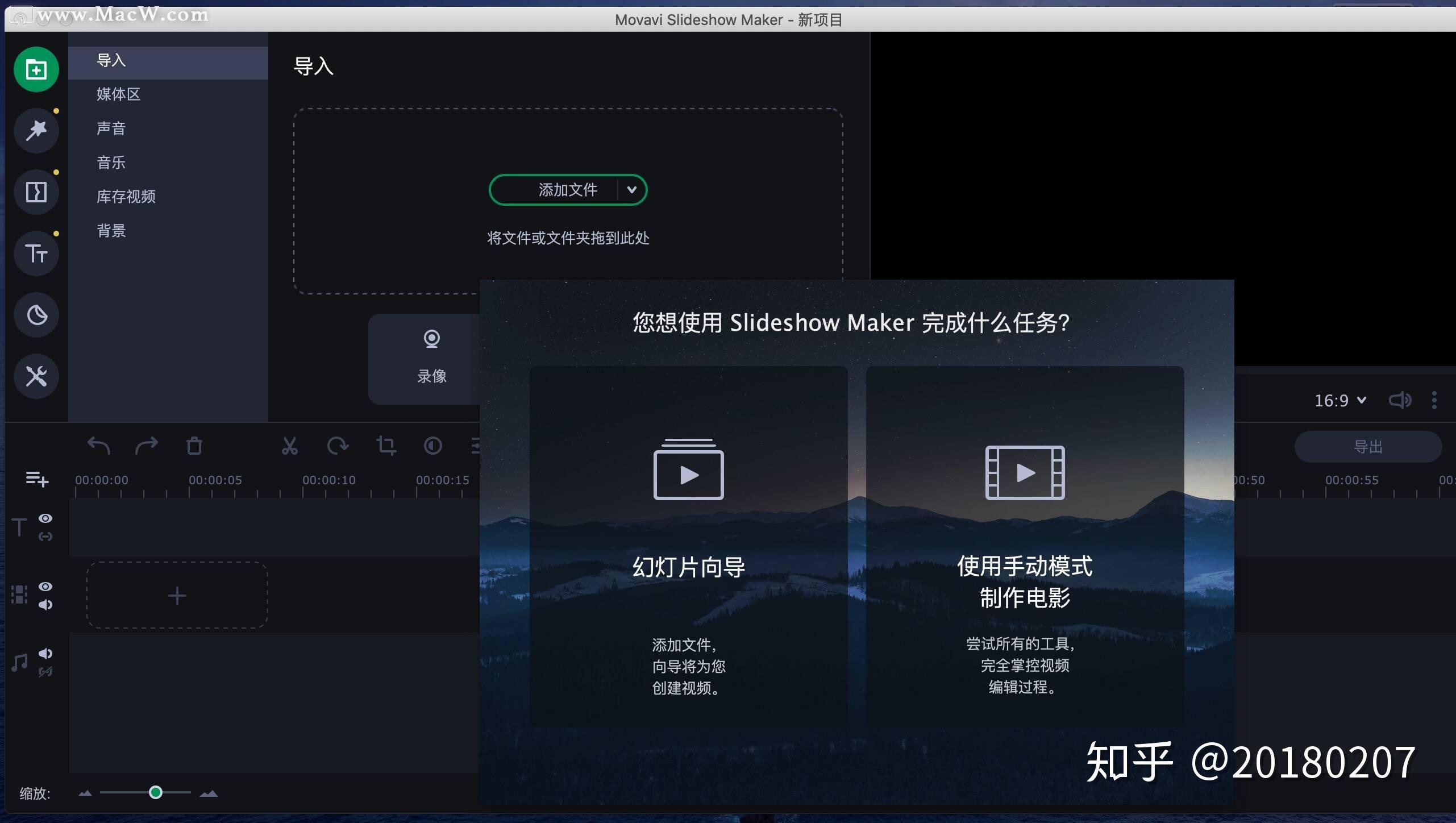Expand the Add Files dropdown arrow
The image size is (1456, 823).
point(631,190)
